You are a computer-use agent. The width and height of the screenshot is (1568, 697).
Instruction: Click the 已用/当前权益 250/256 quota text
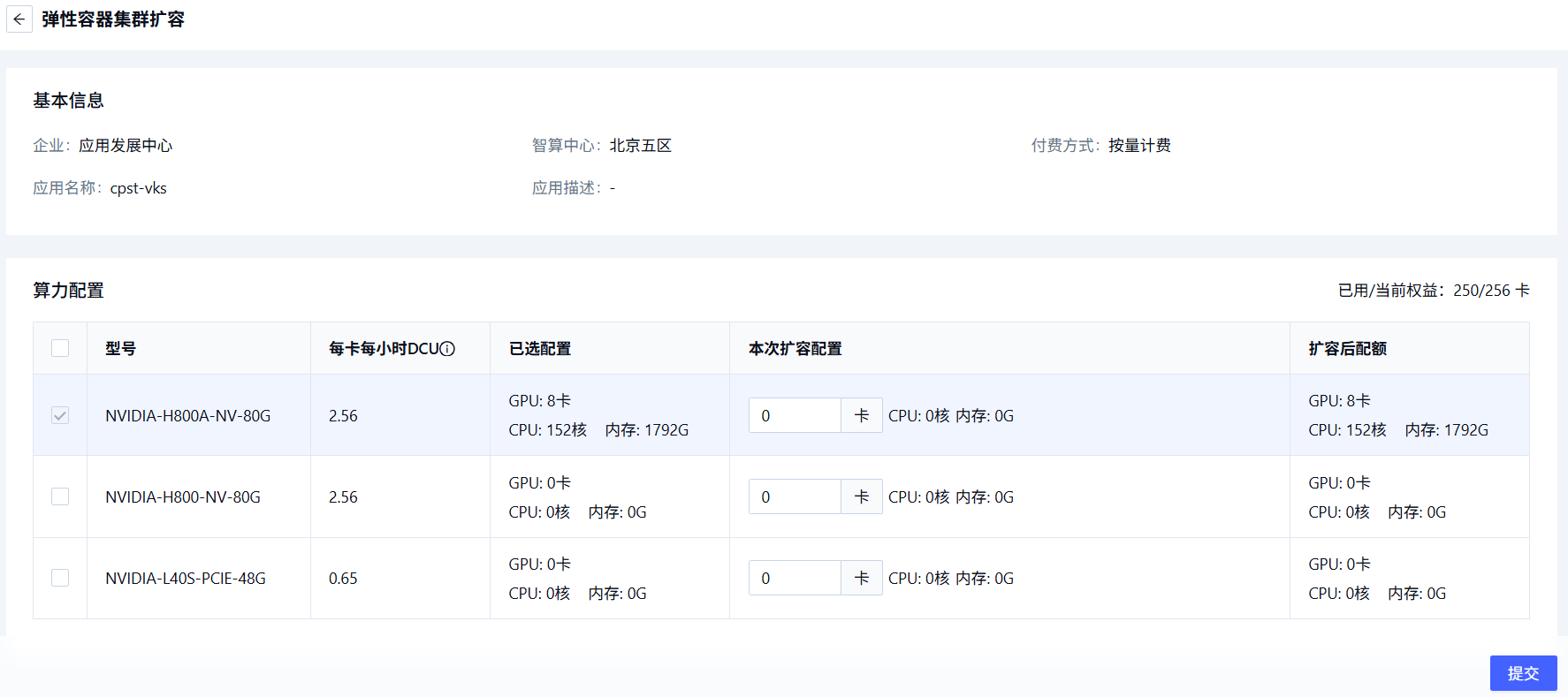pos(1433,291)
